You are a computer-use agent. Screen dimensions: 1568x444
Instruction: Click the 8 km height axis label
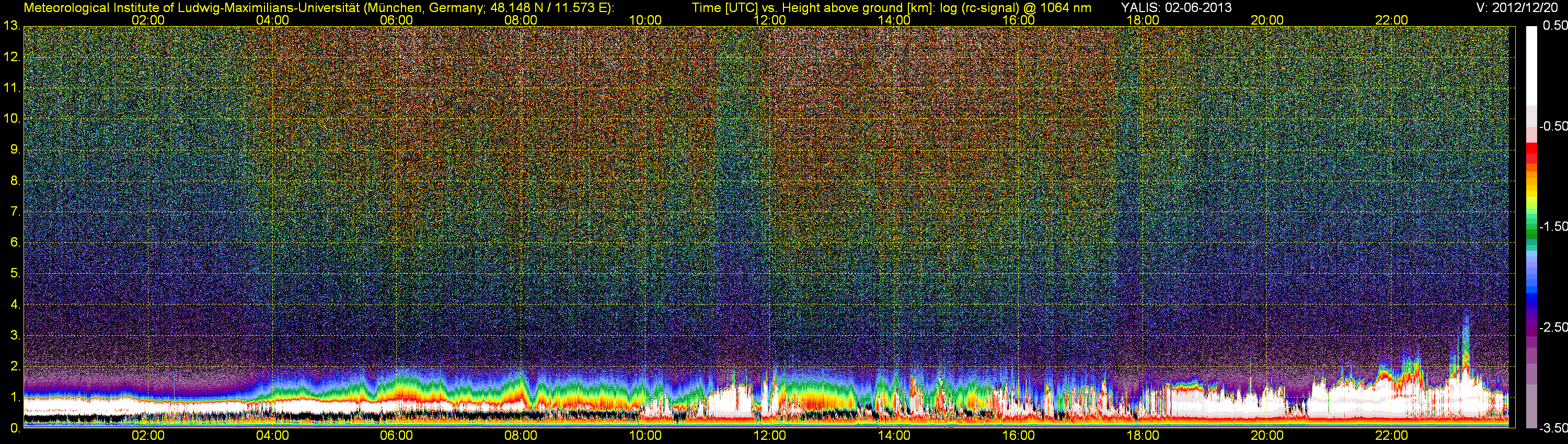[15, 181]
